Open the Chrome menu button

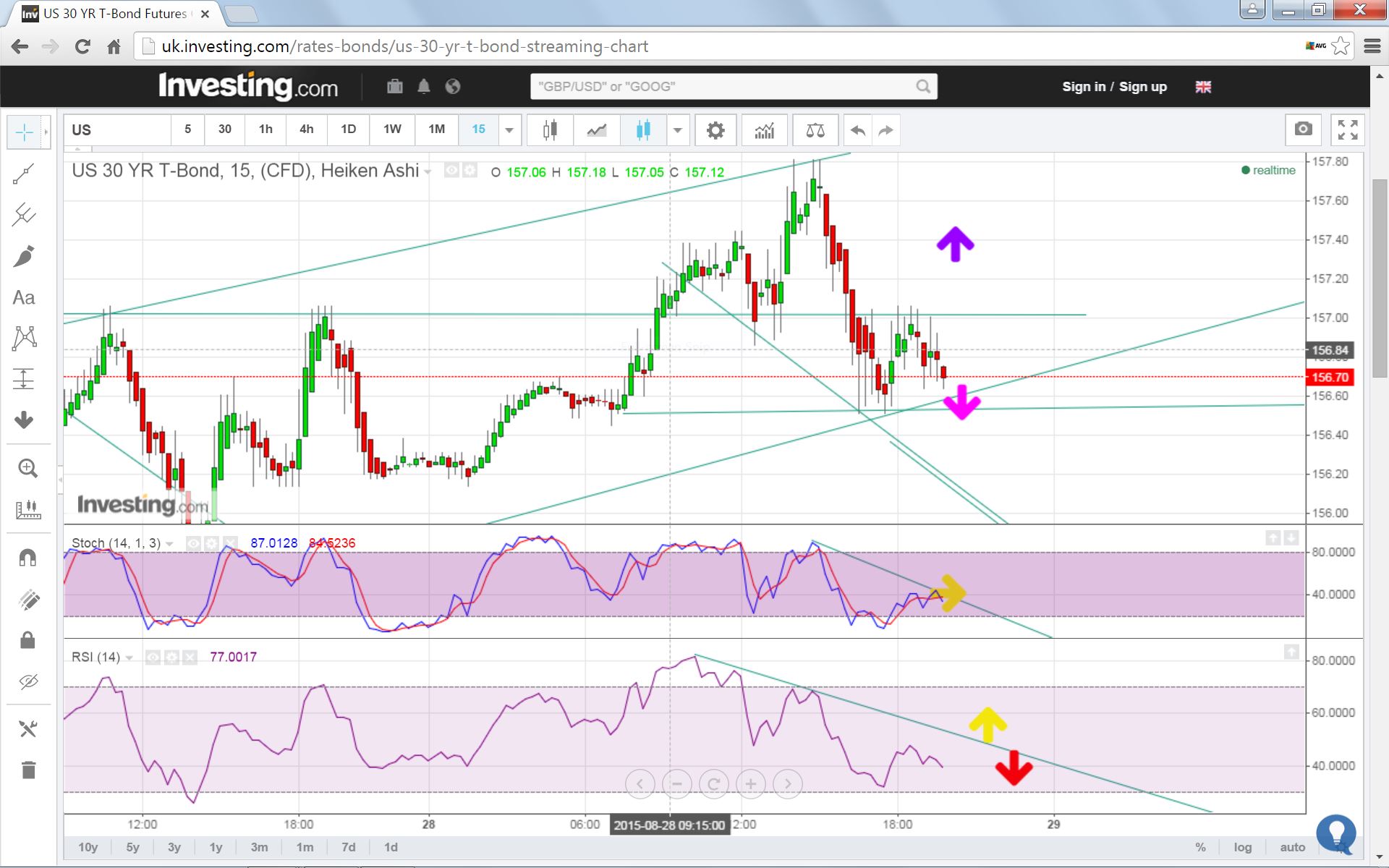(x=1372, y=46)
